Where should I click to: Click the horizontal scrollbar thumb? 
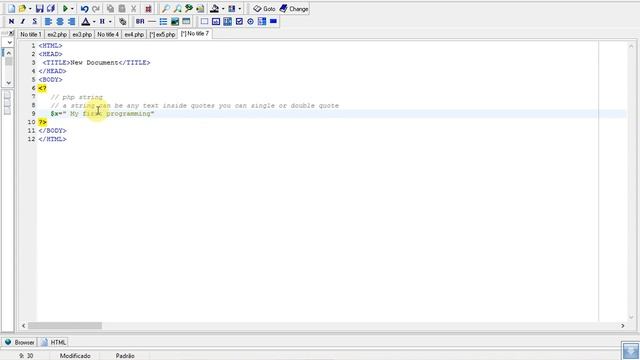click(x=65, y=326)
